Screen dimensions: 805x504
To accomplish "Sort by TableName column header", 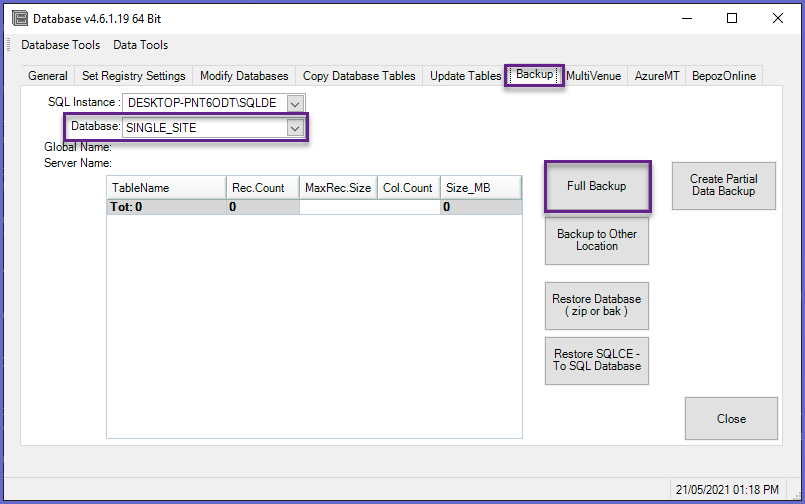I will pos(166,188).
